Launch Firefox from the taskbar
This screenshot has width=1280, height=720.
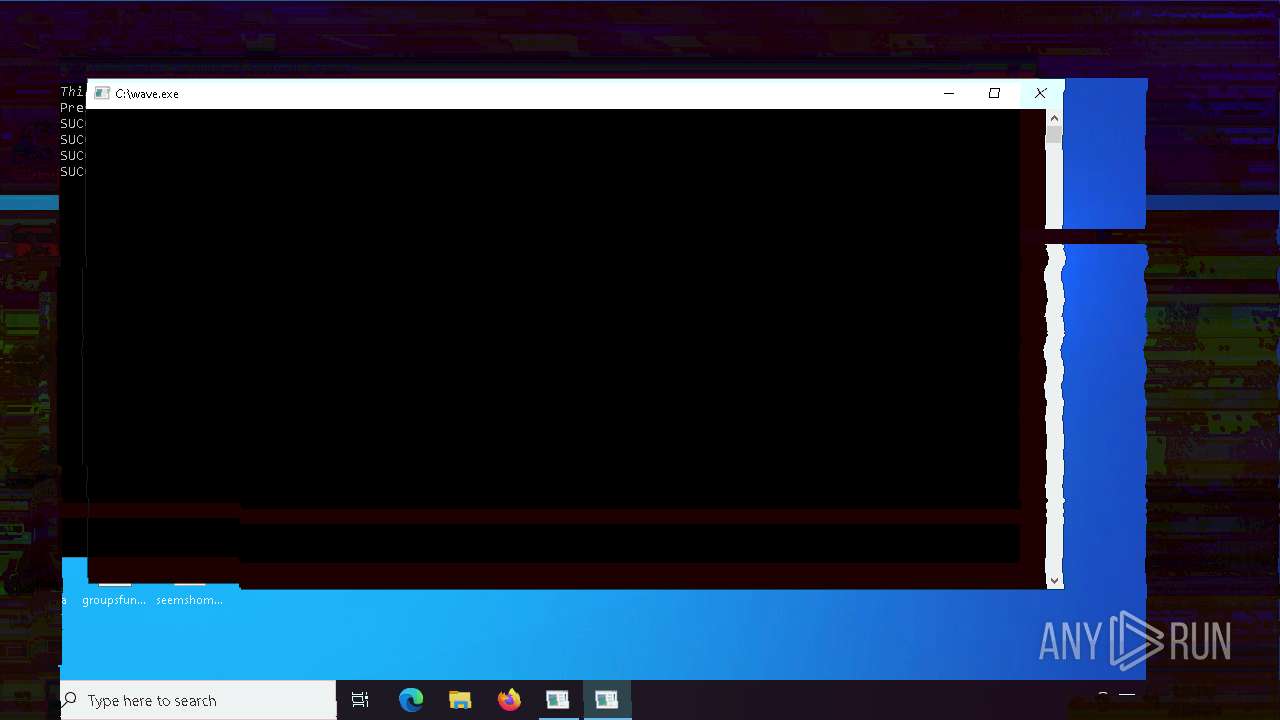pos(509,700)
